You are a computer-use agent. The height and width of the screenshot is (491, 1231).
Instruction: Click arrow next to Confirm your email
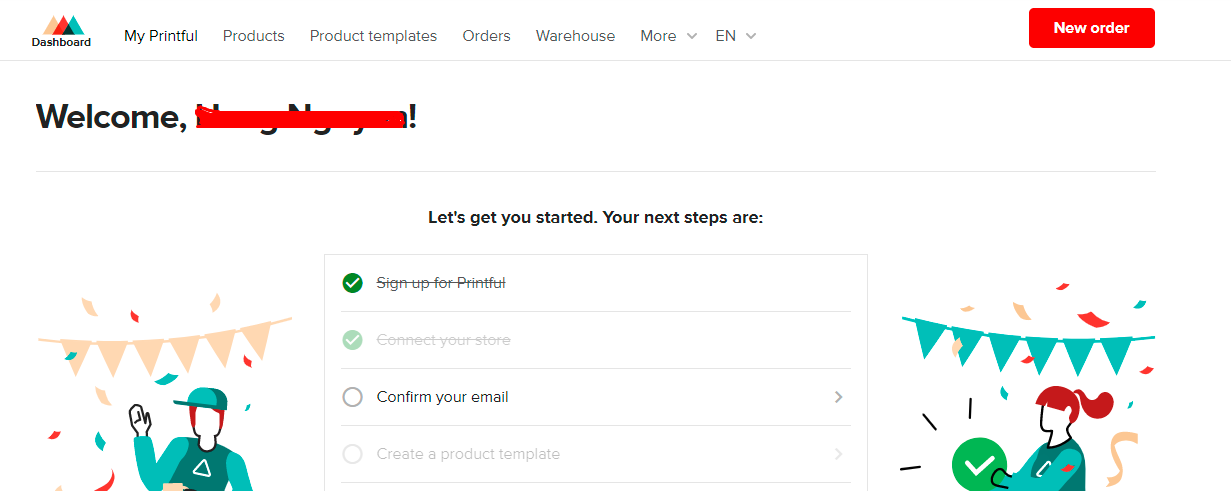click(x=838, y=397)
